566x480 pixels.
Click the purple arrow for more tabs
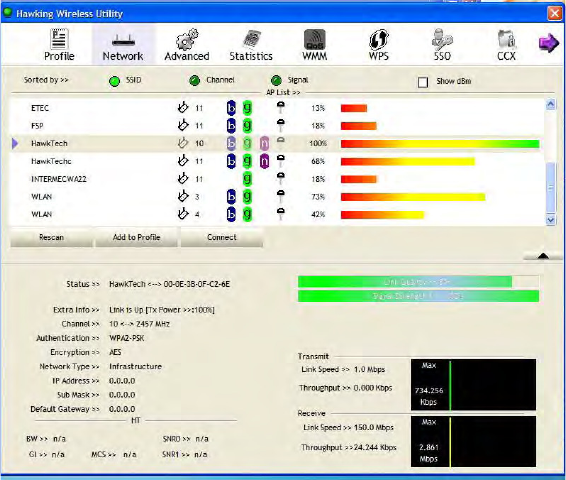pyautogui.click(x=548, y=43)
